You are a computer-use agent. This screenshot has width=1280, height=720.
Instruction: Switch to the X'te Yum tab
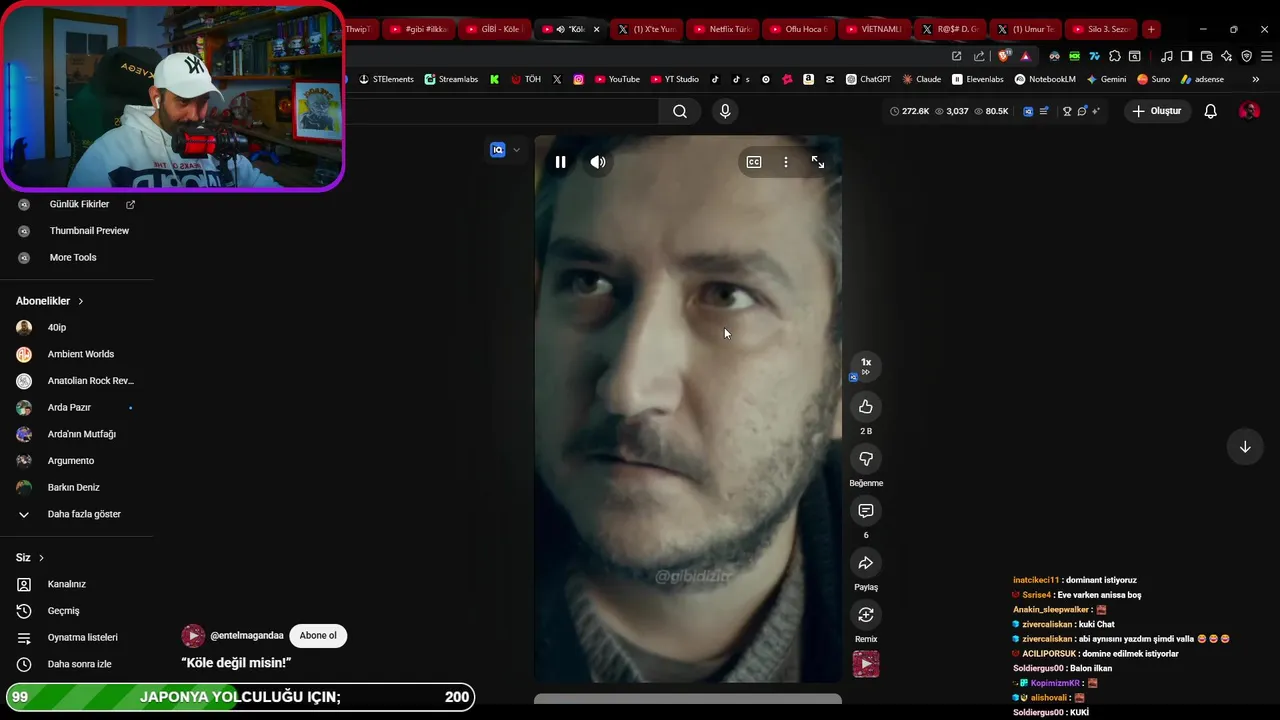646,29
